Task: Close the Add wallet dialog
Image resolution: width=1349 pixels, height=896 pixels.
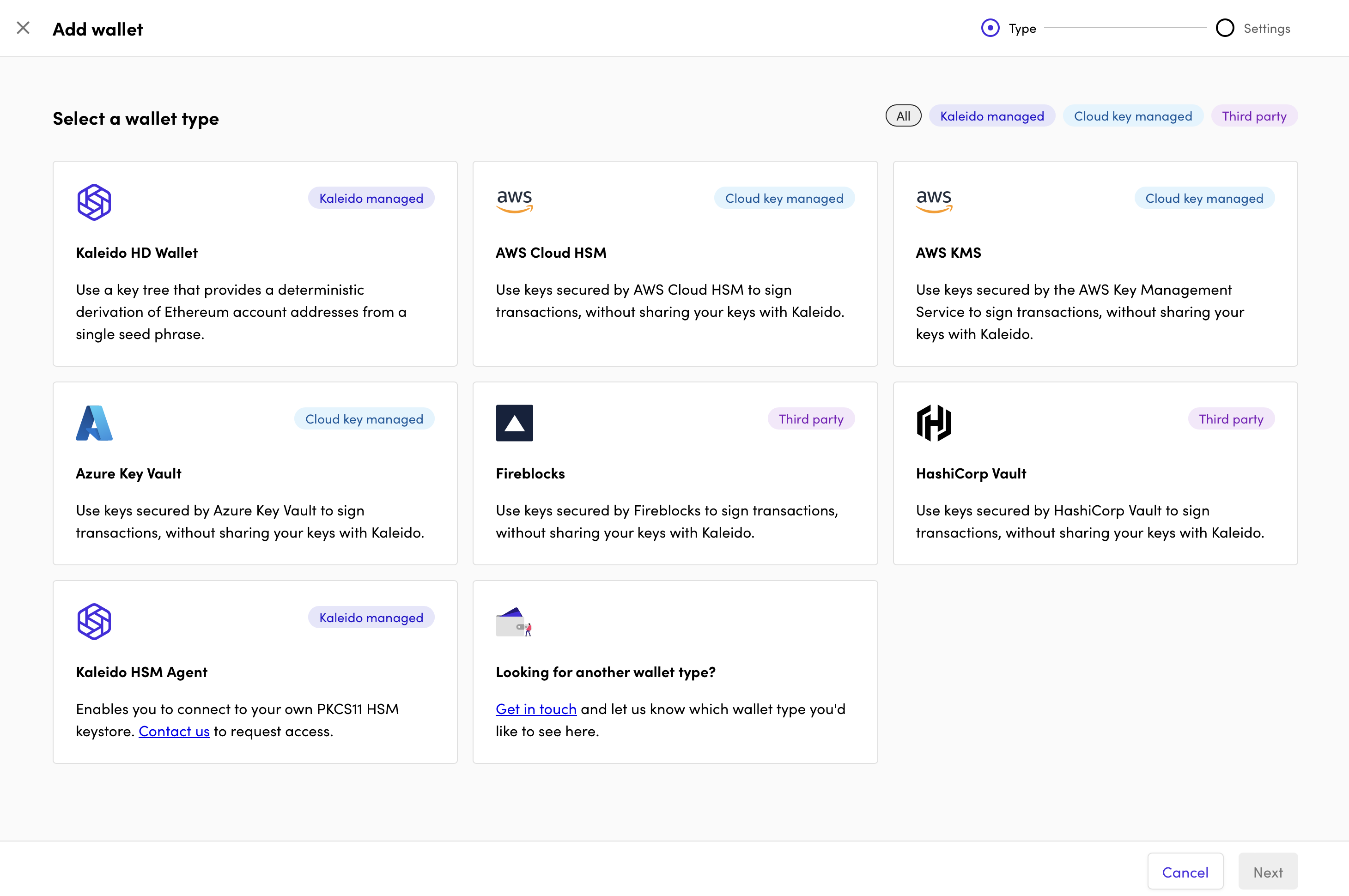Action: (x=23, y=28)
